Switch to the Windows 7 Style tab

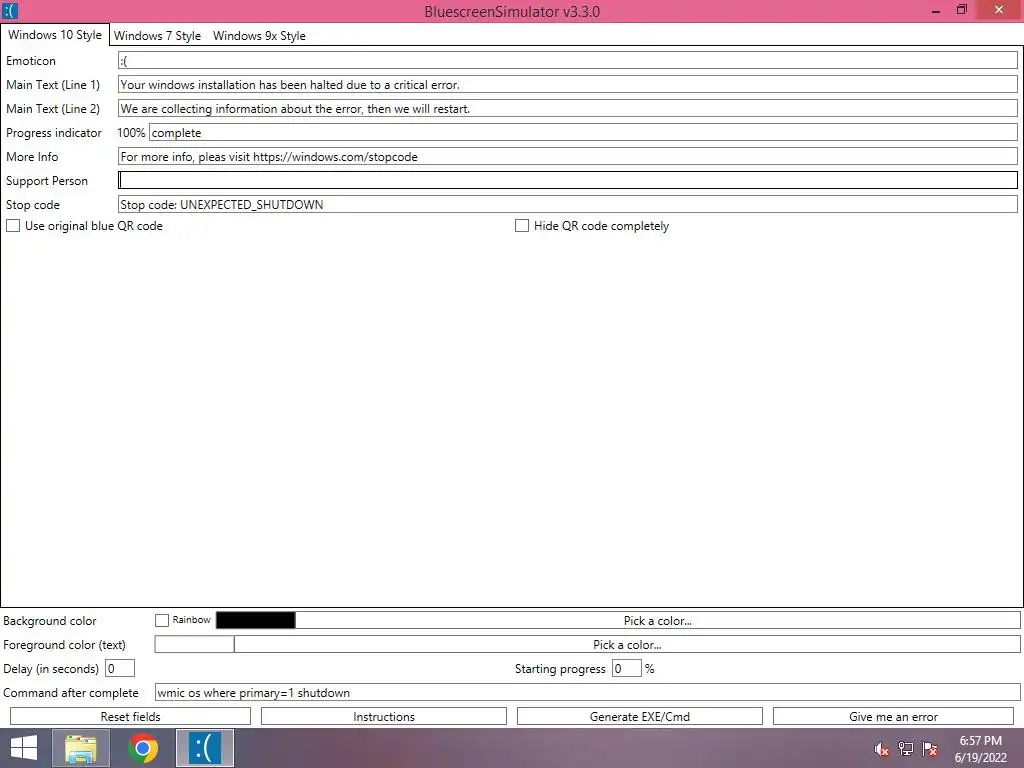coord(157,36)
